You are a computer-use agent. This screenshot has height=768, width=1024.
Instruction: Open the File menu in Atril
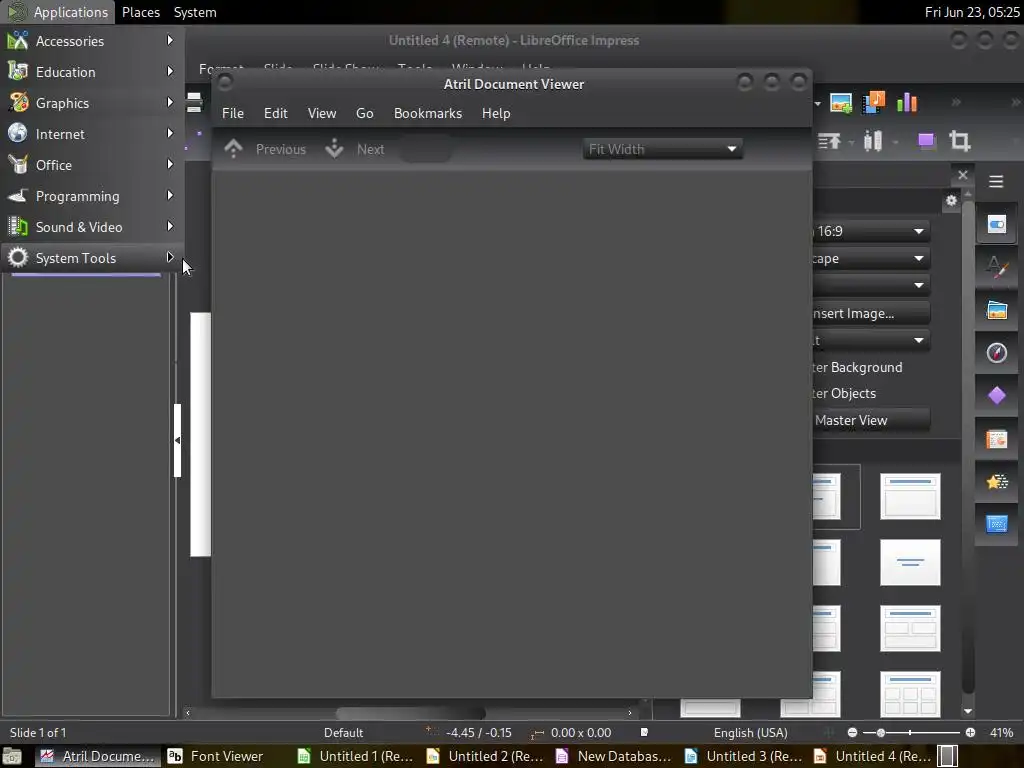[232, 113]
